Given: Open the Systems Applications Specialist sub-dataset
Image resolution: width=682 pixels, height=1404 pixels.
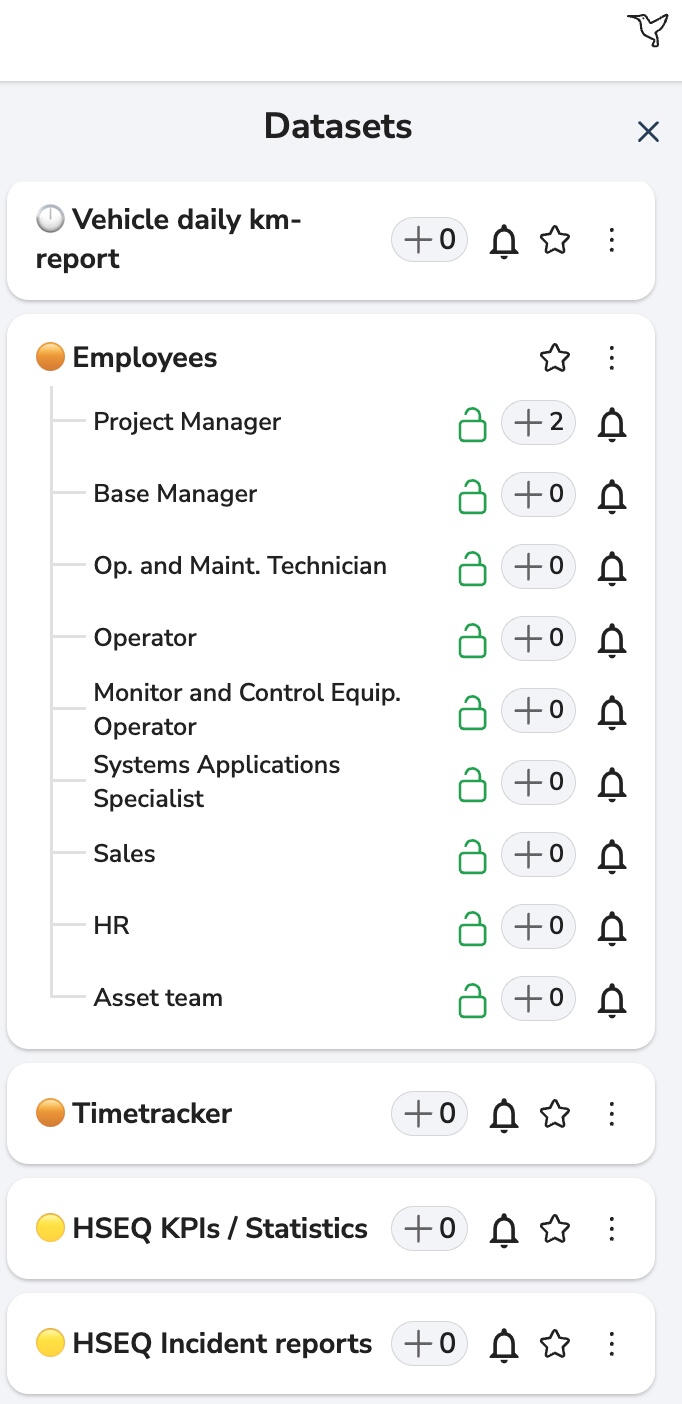Looking at the screenshot, I should [x=216, y=782].
